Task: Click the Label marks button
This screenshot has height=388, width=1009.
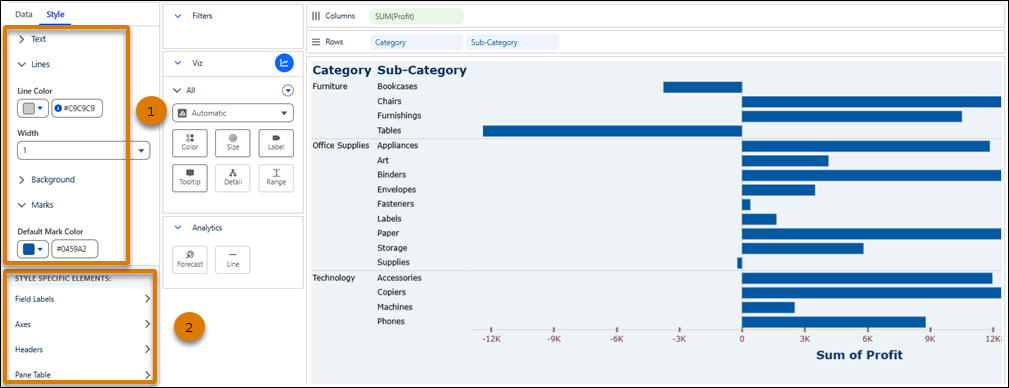Action: pos(276,143)
